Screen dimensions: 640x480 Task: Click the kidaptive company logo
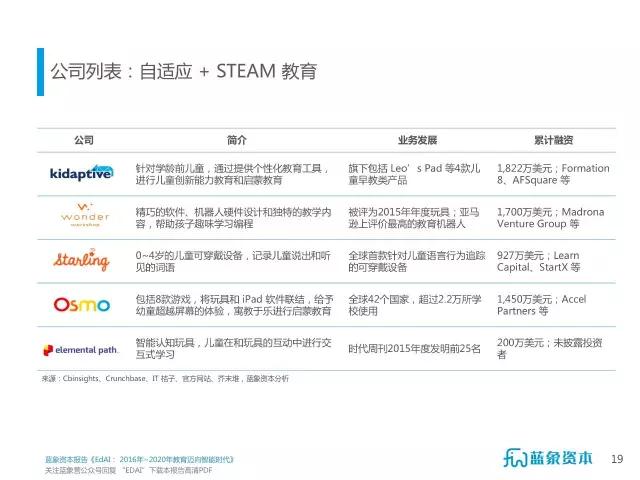pos(82,173)
